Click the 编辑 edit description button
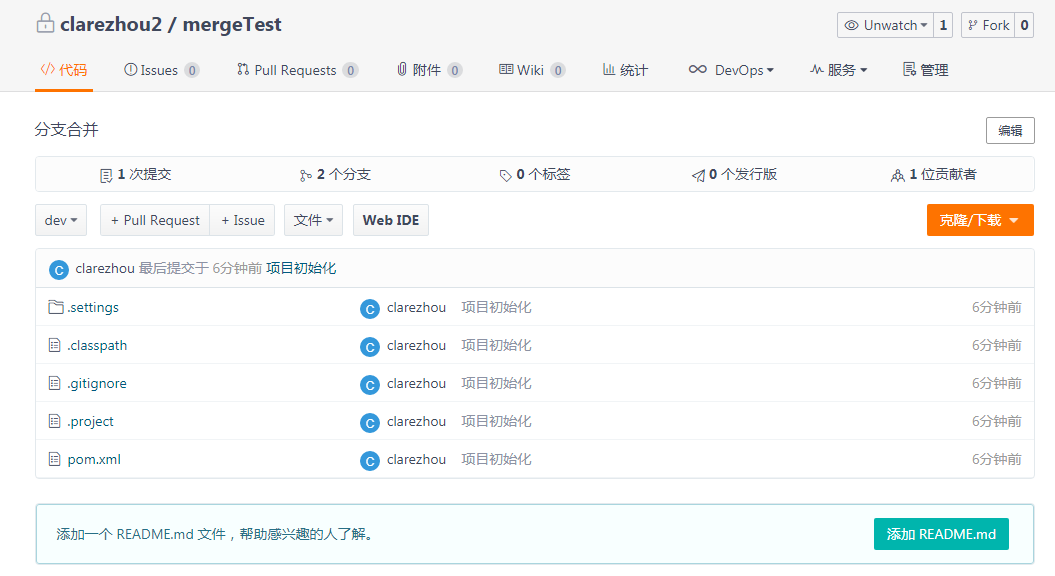1055x576 pixels. pos(1010,131)
